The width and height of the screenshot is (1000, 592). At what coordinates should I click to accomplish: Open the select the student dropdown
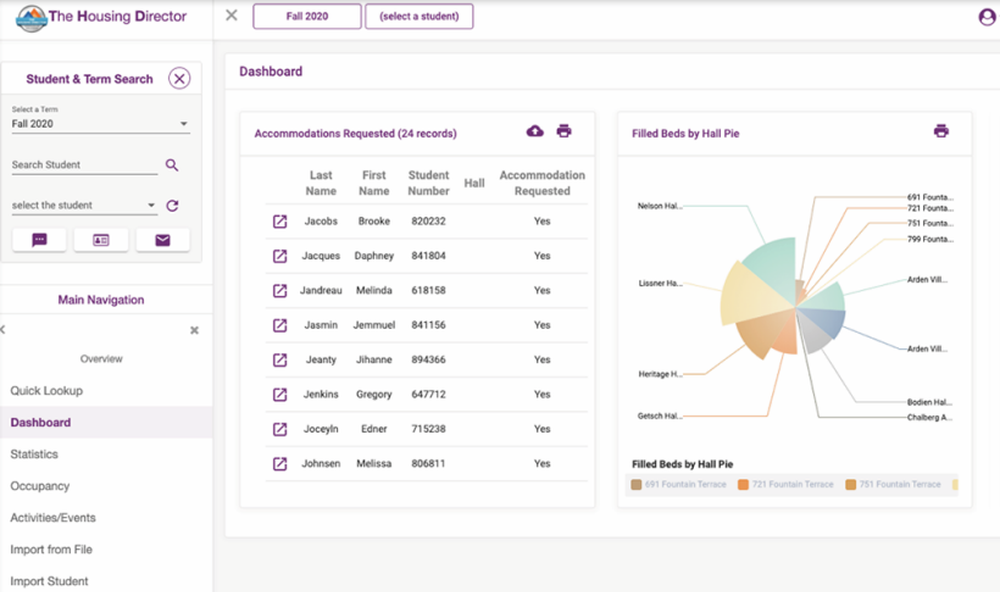click(84, 205)
